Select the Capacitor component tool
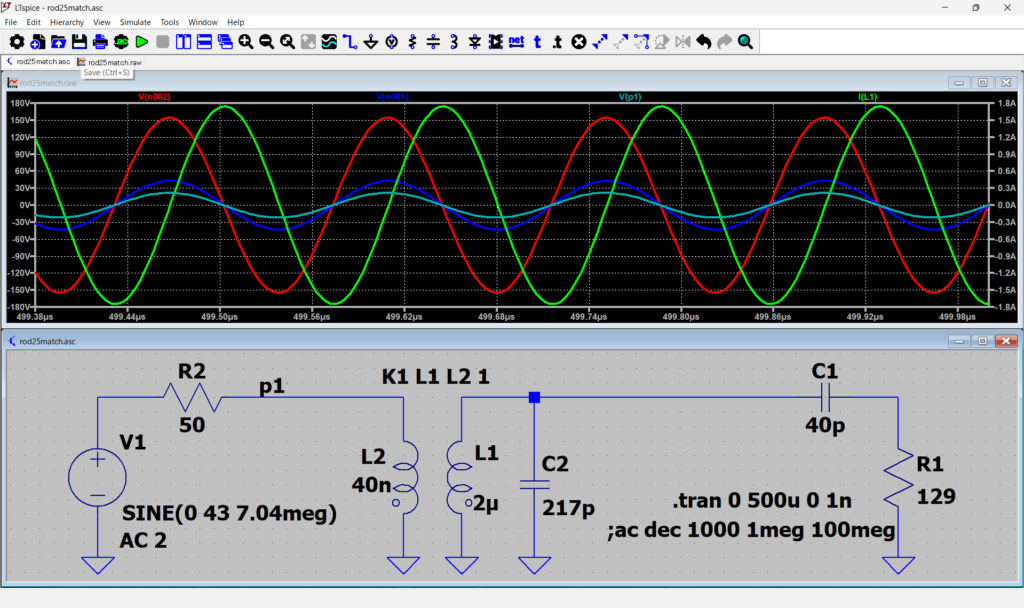This screenshot has width=1024, height=608. [433, 42]
